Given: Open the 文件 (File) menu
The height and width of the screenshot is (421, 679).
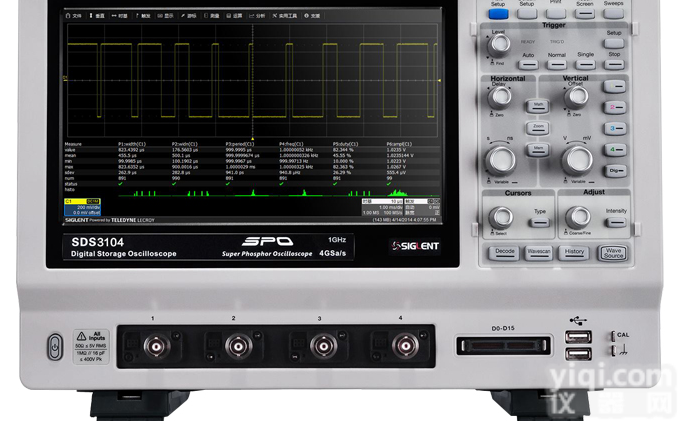Looking at the screenshot, I should 75,16.
